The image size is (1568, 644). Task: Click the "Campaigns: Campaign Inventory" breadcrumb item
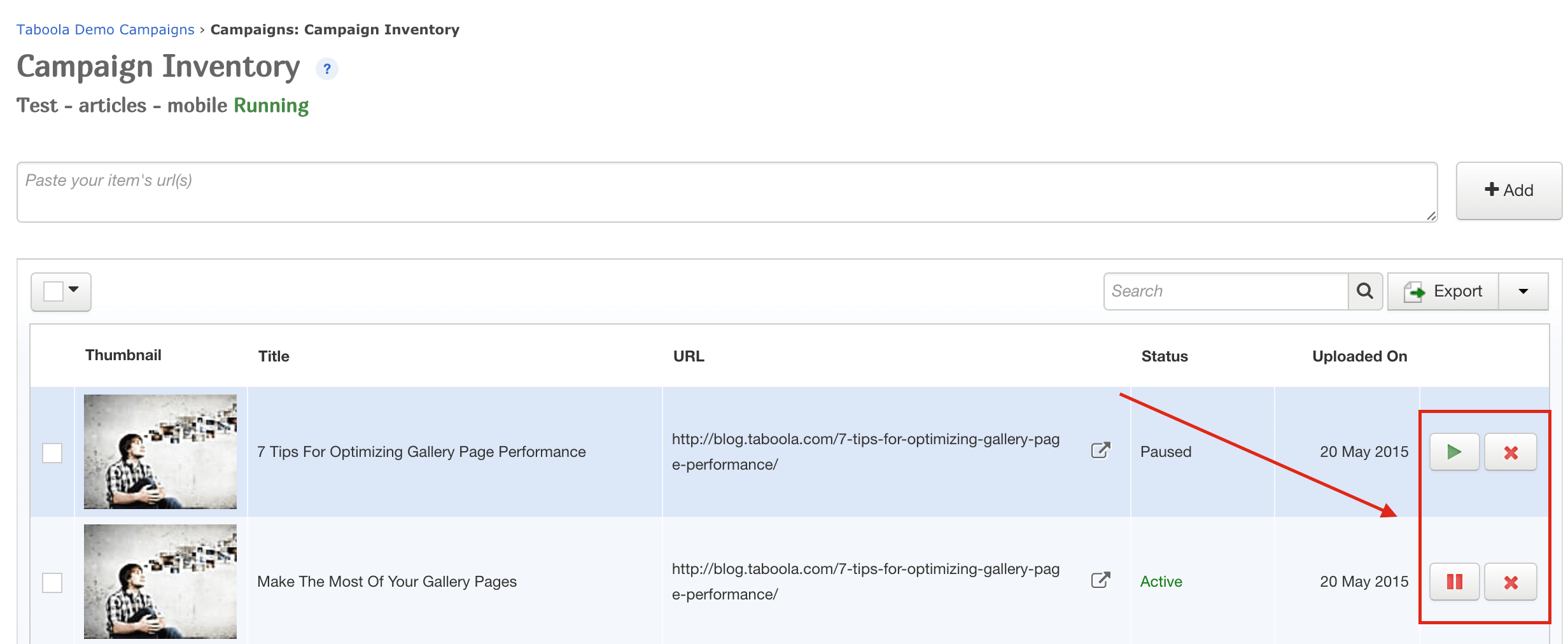pos(335,29)
